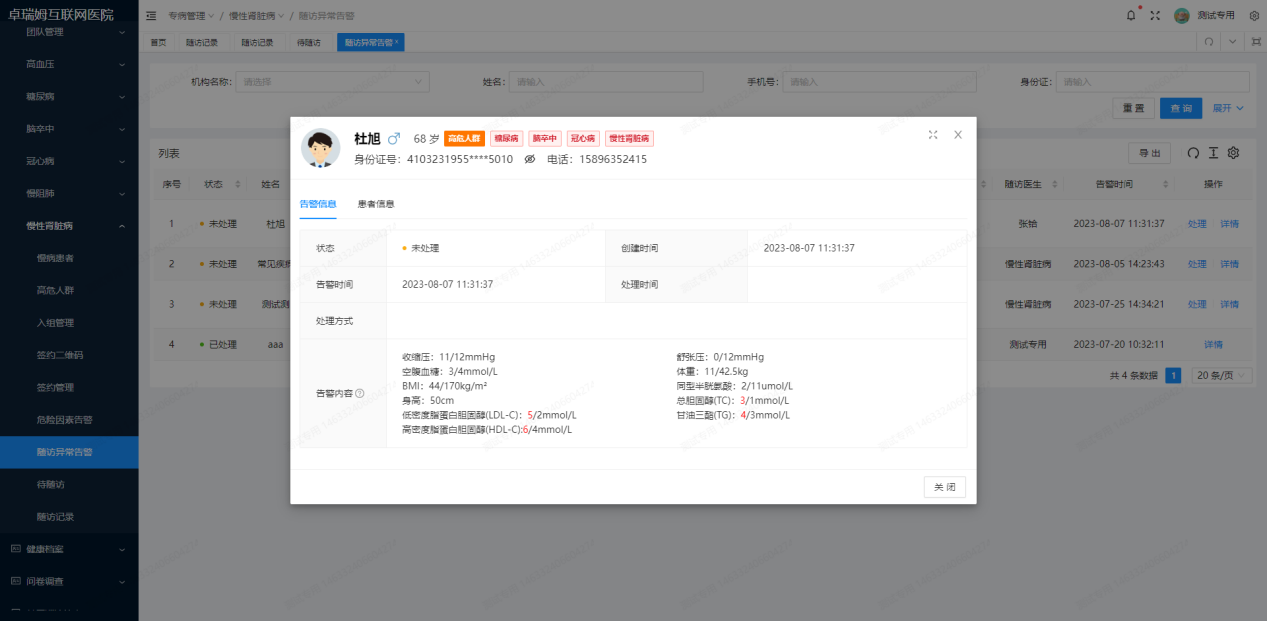Screen dimensions: 1267x621
Task: Click the refresh icon beside the 导出 button
Action: (1192, 153)
